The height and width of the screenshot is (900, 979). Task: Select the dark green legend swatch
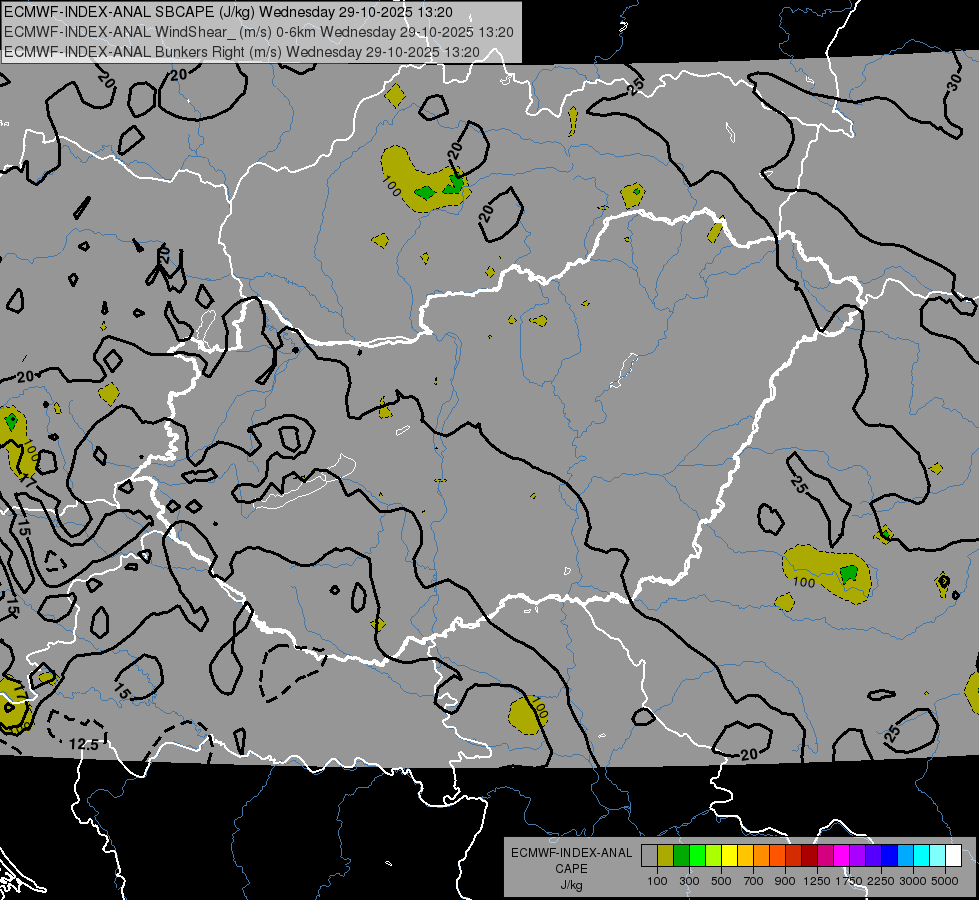(x=681, y=856)
